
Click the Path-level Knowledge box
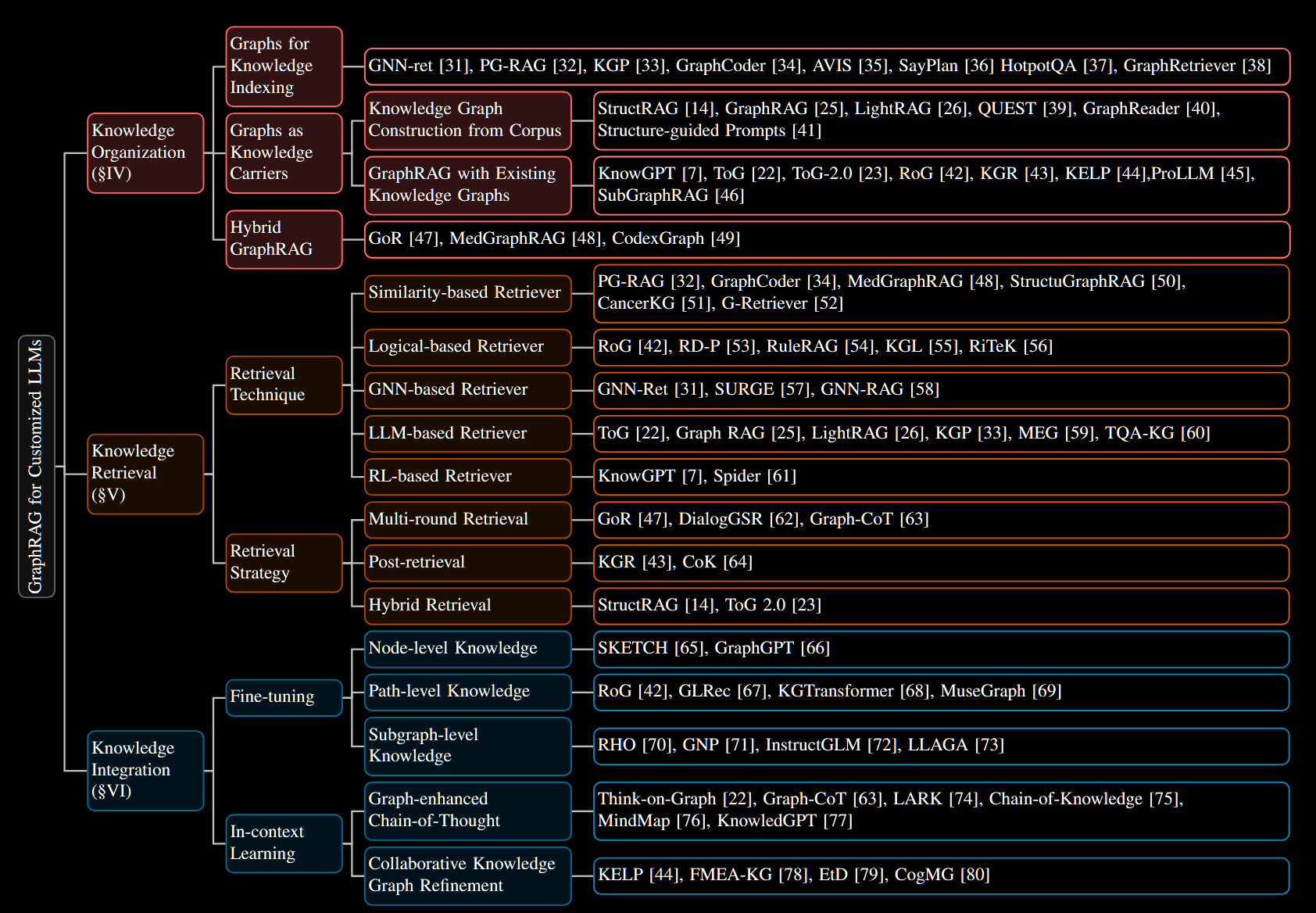(467, 692)
